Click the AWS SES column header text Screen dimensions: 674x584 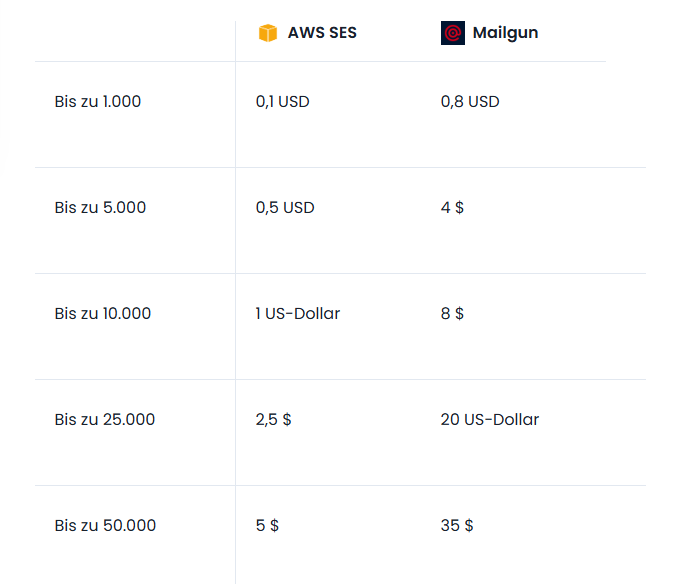321,33
